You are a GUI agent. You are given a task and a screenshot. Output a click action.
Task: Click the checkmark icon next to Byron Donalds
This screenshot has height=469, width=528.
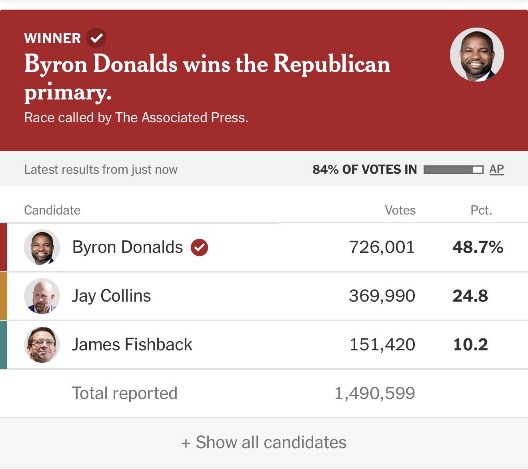coord(199,247)
